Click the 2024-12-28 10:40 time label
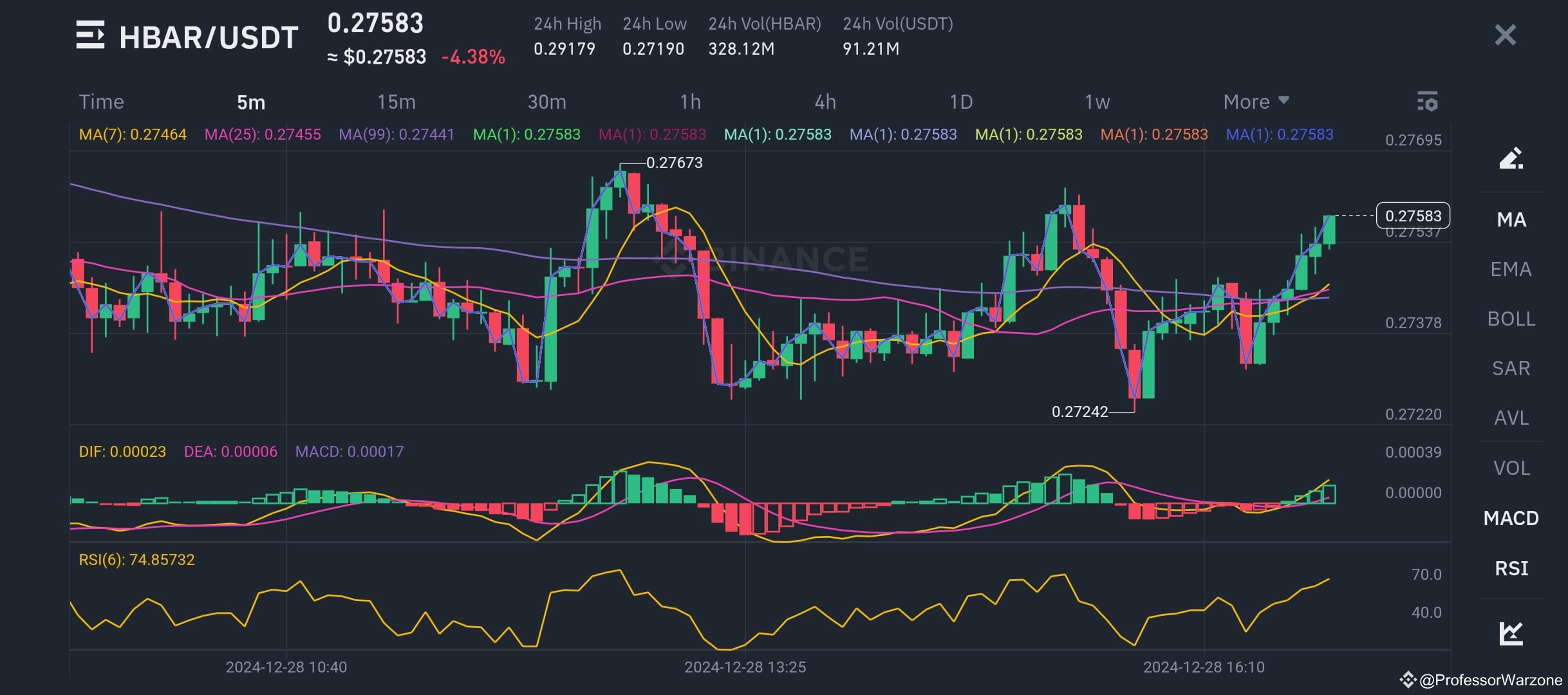The image size is (1568, 695). coord(286,667)
